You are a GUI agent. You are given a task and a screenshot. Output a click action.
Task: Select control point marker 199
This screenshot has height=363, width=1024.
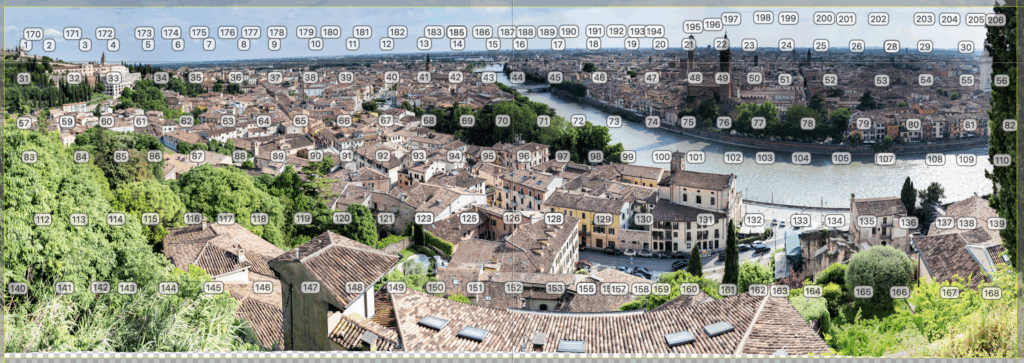pyautogui.click(x=788, y=18)
